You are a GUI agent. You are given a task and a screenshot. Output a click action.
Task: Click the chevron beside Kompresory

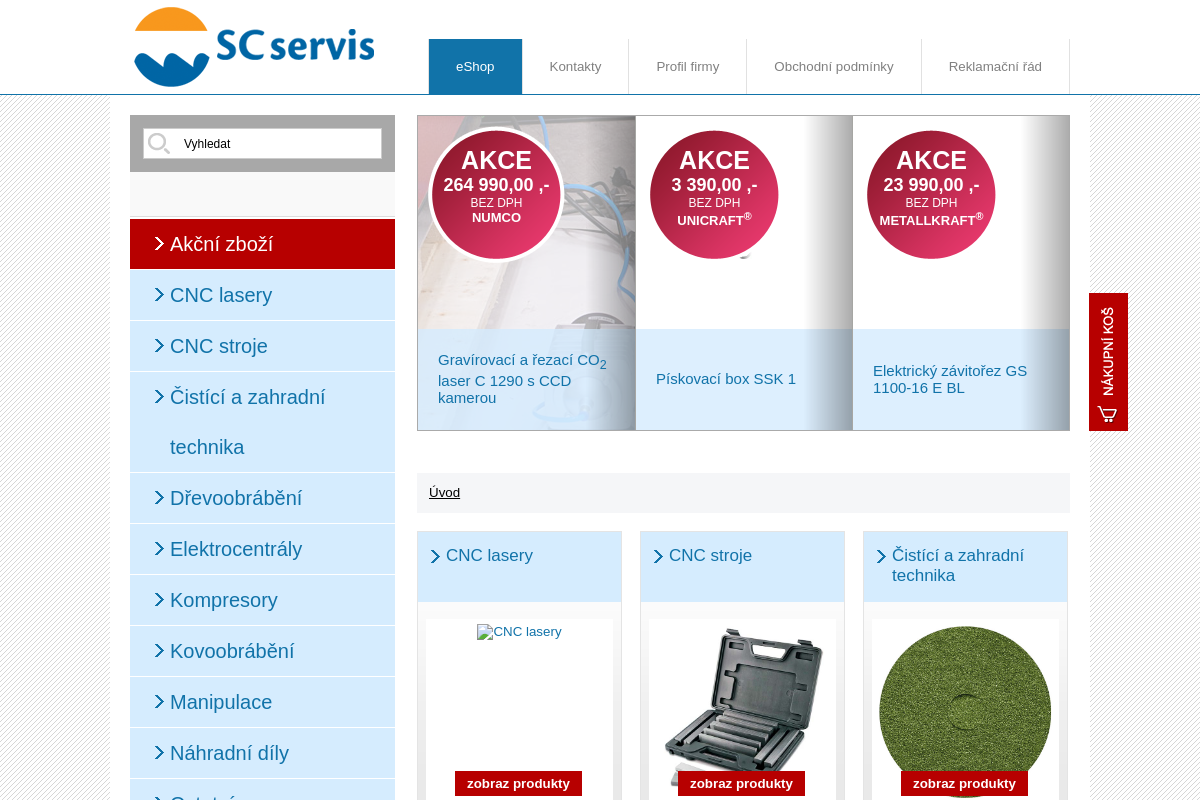click(x=159, y=599)
